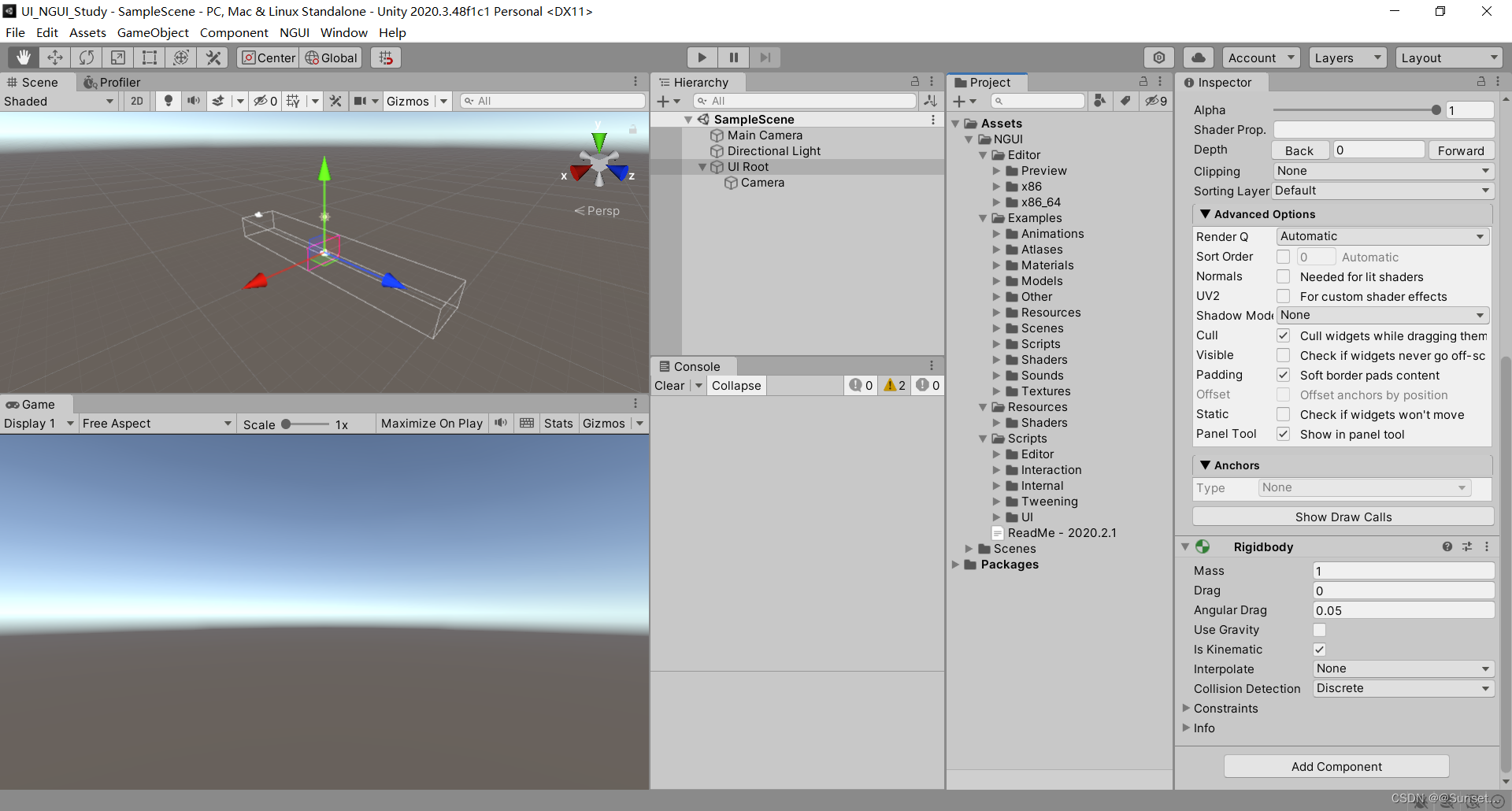Enable Visible widgets check

pos(1284,355)
